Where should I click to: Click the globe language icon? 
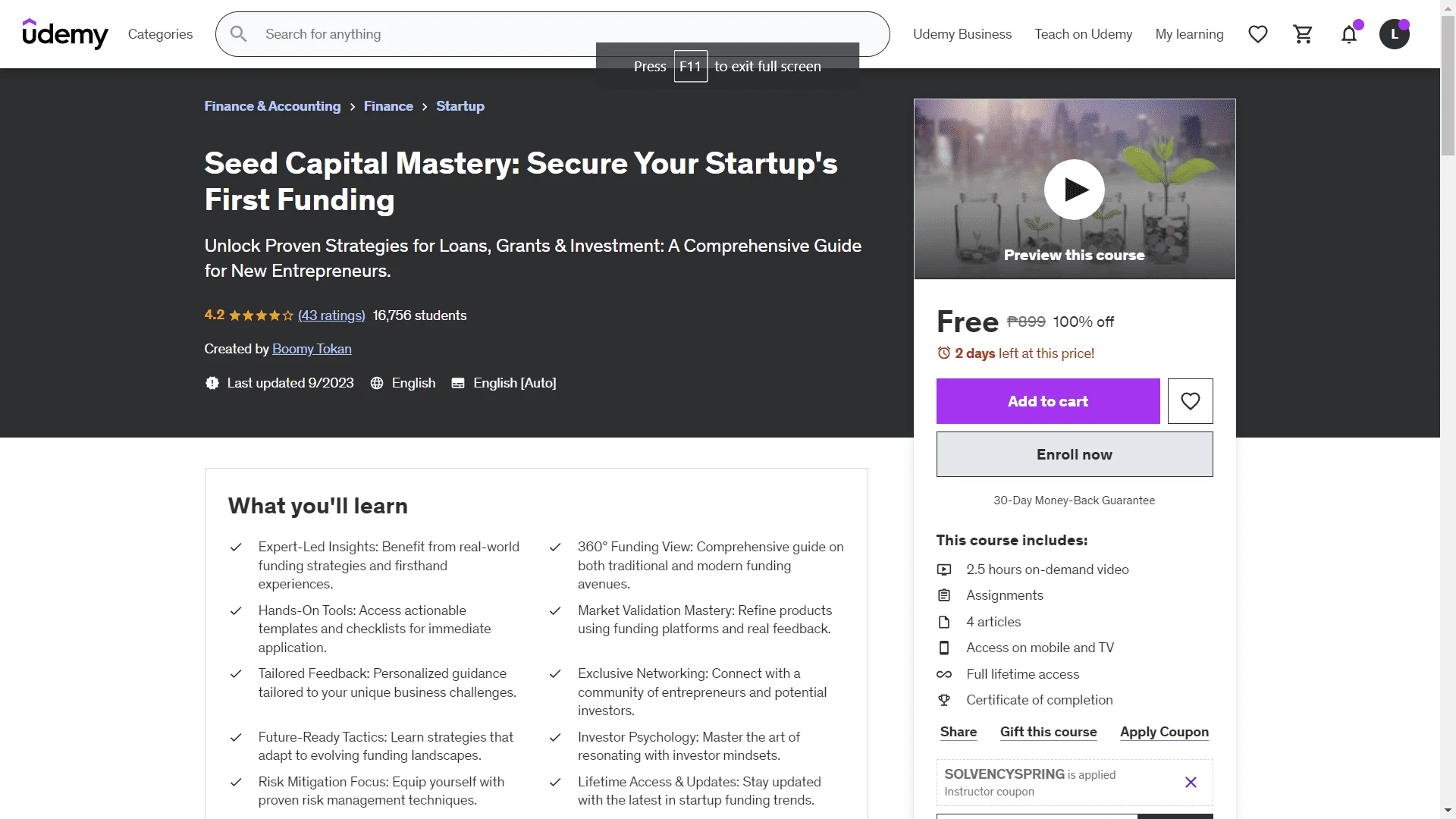point(377,383)
